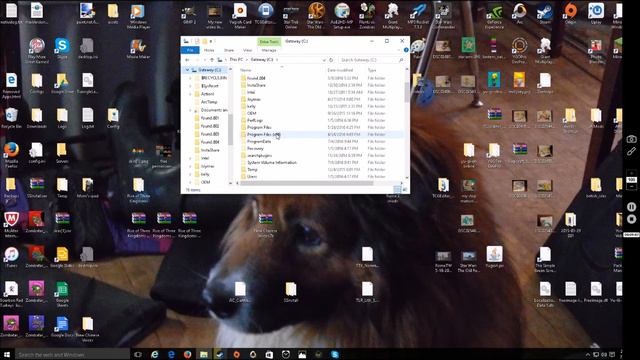Select the Steam desktop shortcut

545,14
